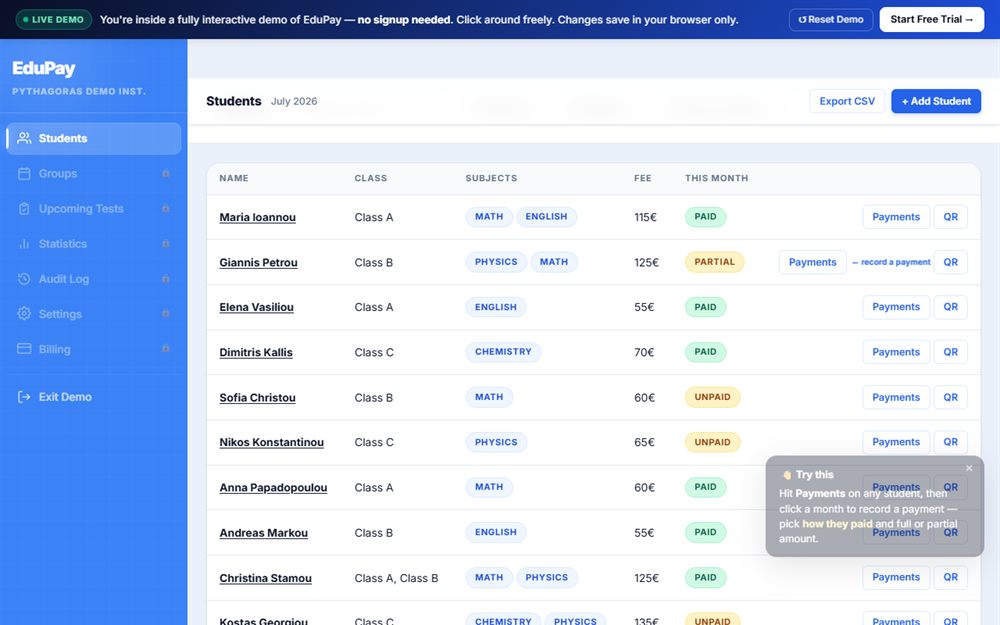Click the Groups calendar icon
The image size is (1000, 625).
coord(24,173)
